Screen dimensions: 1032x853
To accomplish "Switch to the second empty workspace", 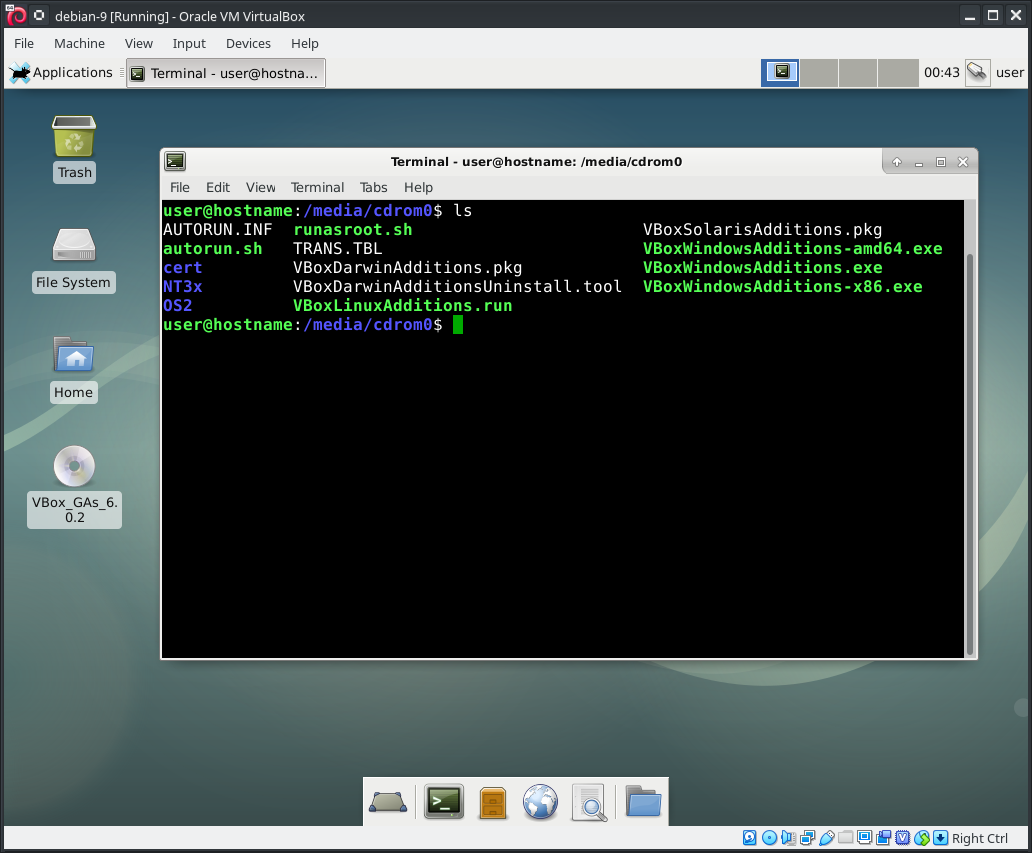I will (819, 73).
